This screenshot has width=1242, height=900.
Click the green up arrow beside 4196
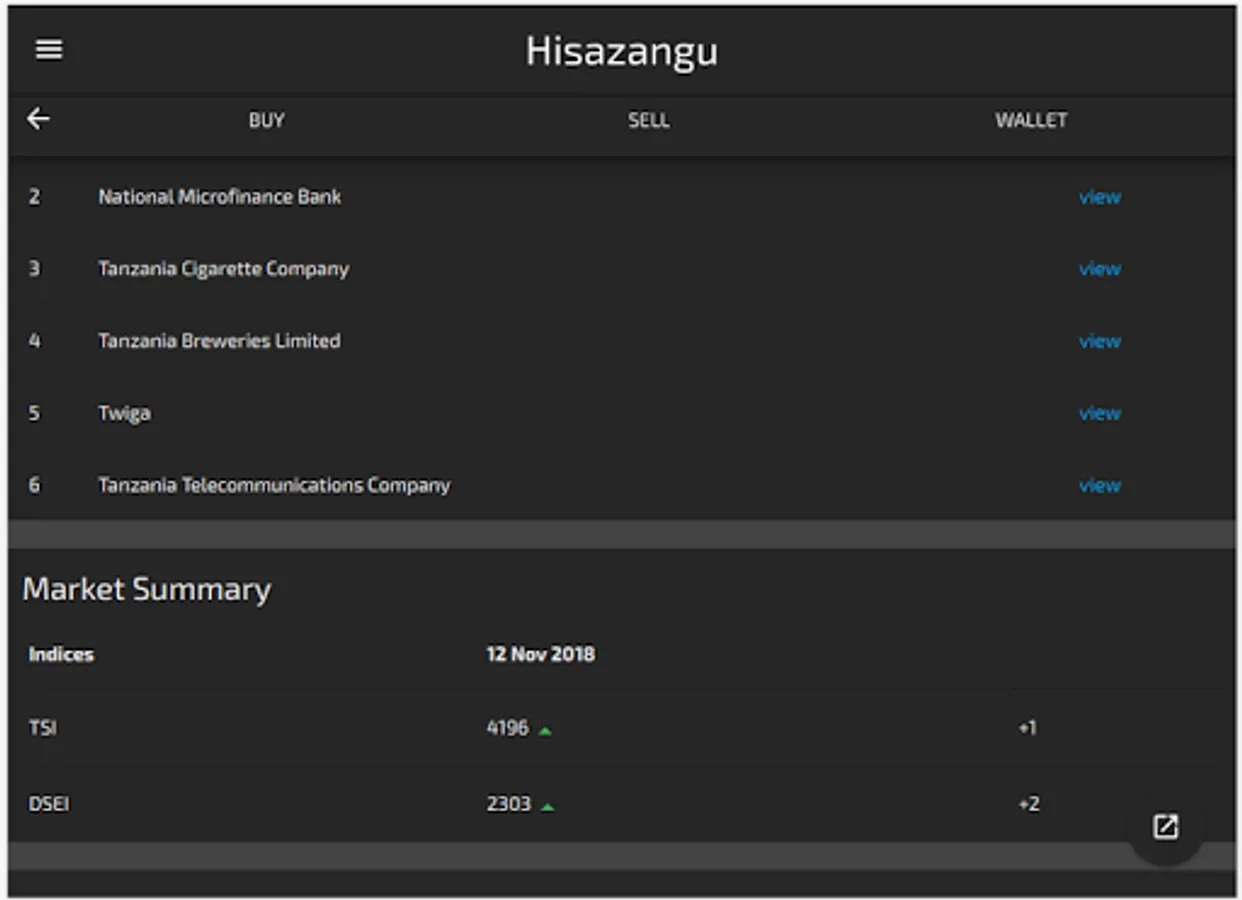(545, 731)
